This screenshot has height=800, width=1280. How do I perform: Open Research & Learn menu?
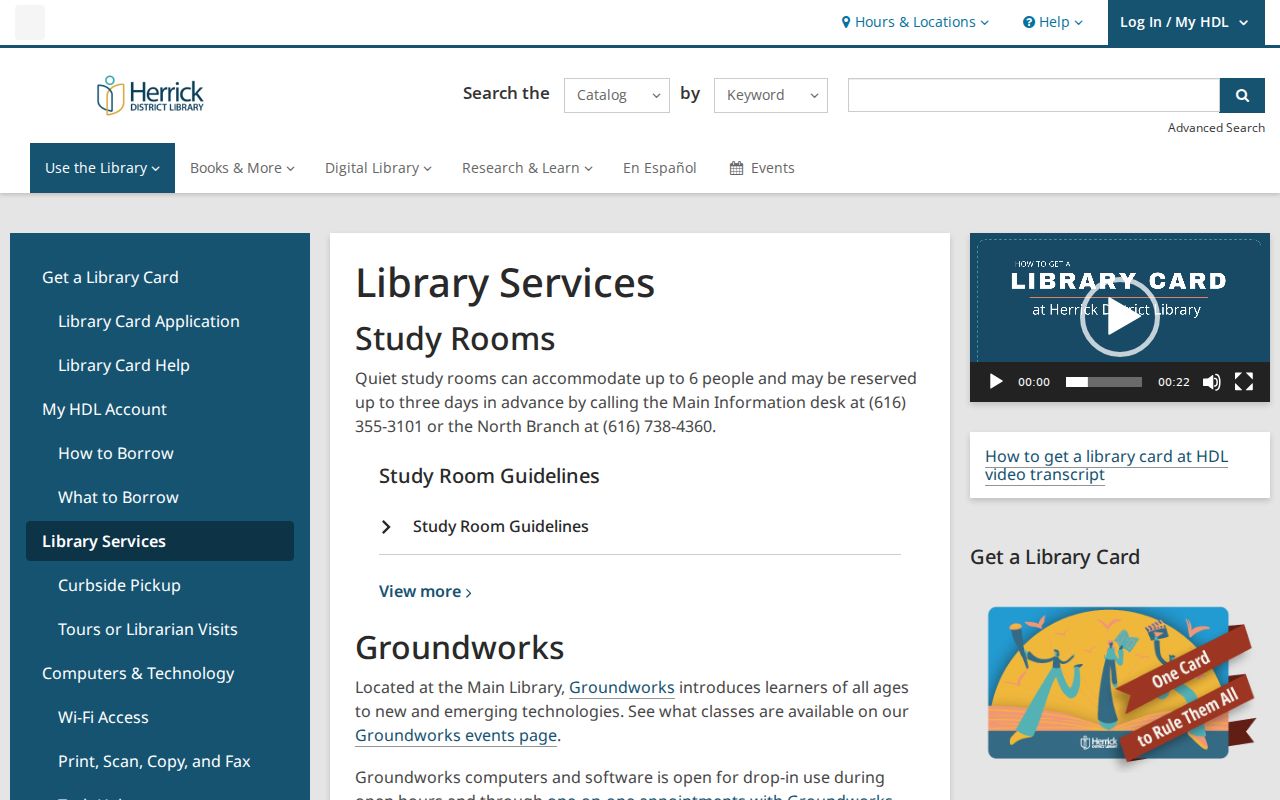(527, 168)
